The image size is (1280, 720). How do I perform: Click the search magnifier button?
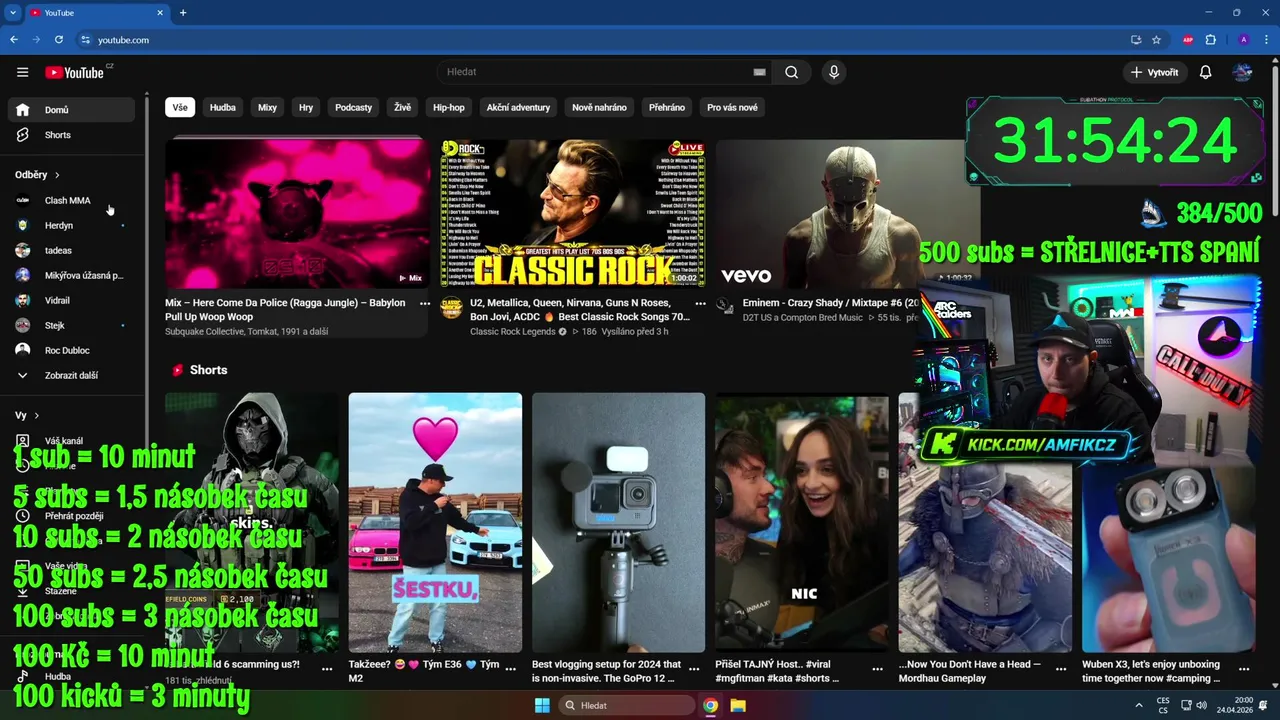791,72
